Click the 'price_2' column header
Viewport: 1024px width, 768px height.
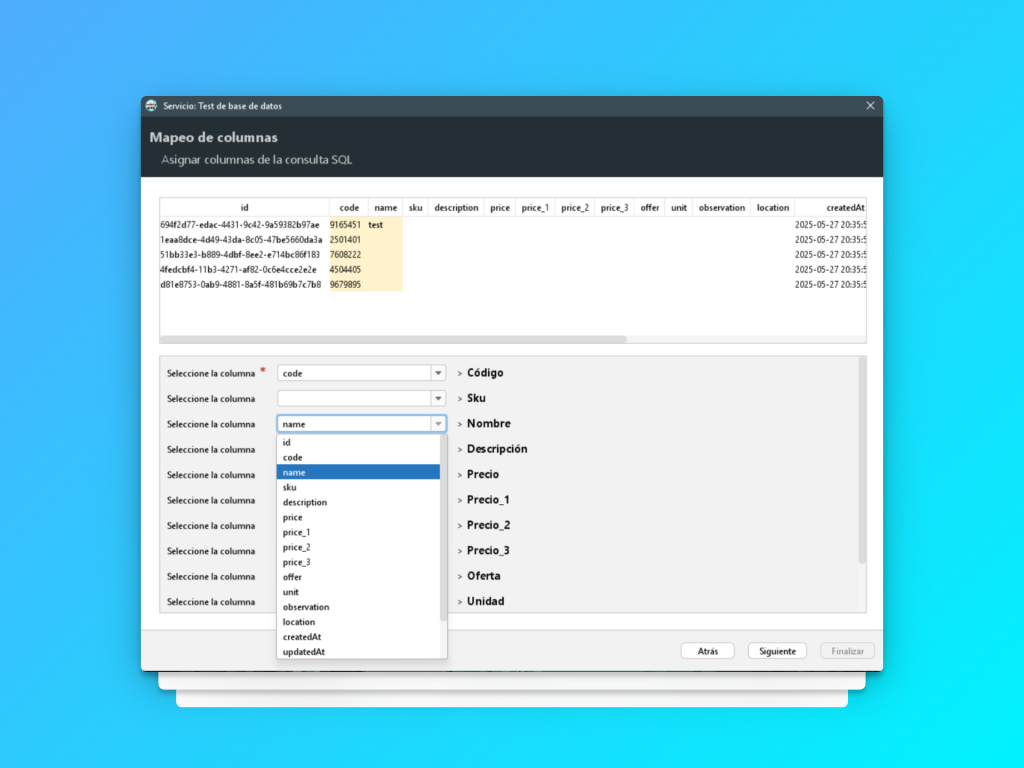coord(575,208)
